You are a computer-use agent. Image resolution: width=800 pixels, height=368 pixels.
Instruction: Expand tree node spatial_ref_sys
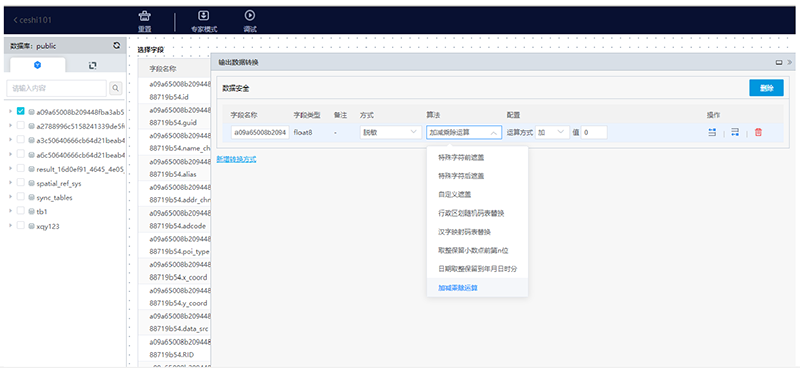tap(10, 182)
